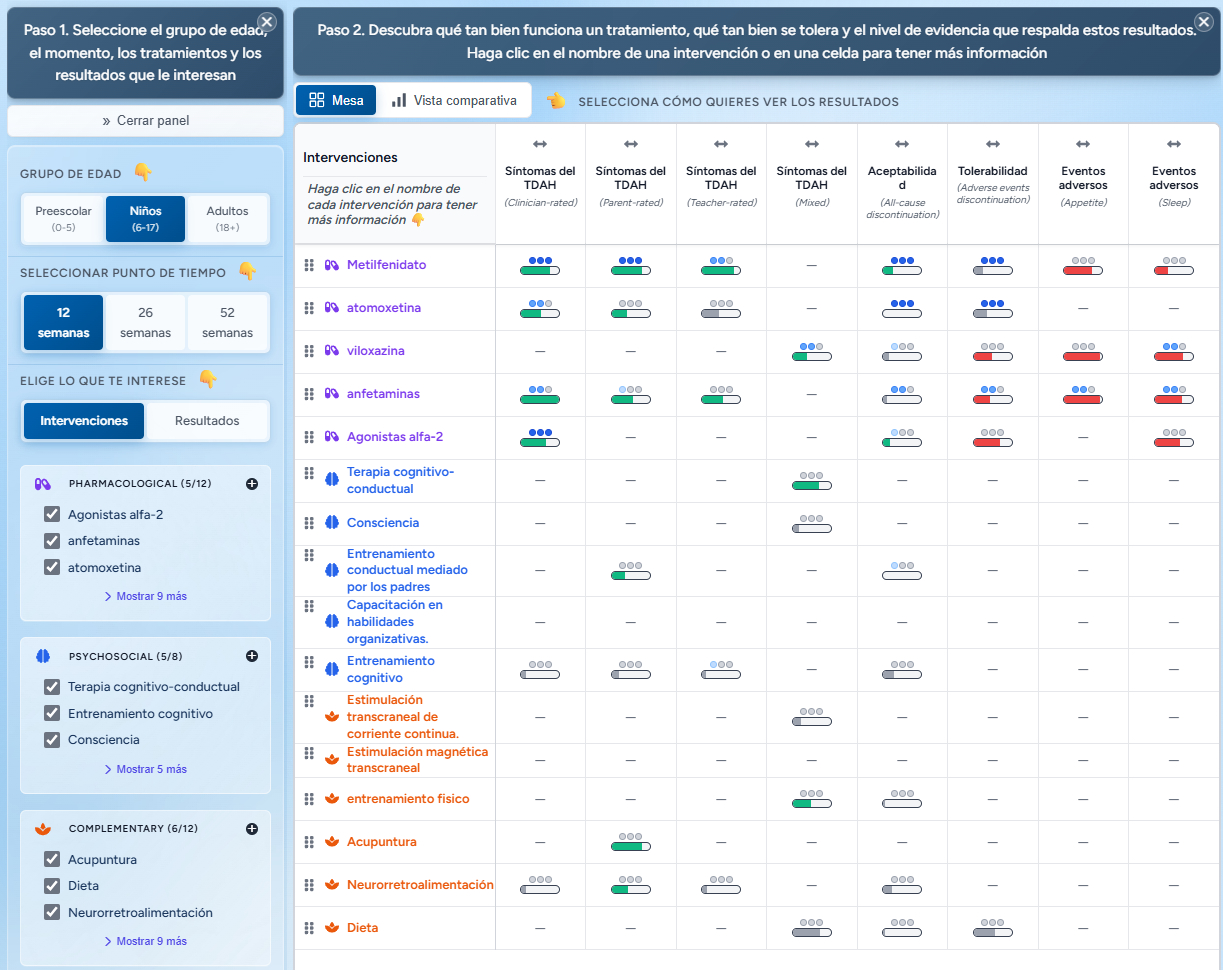This screenshot has height=970, width=1223.
Task: Uncheck the Agonistas alfa-2 checkbox
Action: (x=52, y=514)
